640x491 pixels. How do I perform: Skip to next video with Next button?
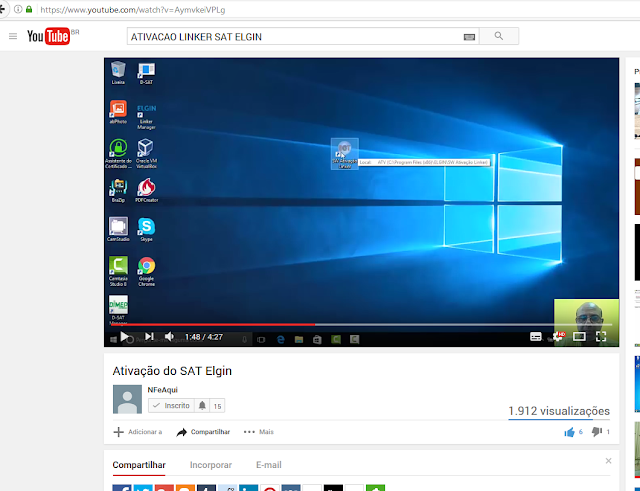[x=149, y=336]
